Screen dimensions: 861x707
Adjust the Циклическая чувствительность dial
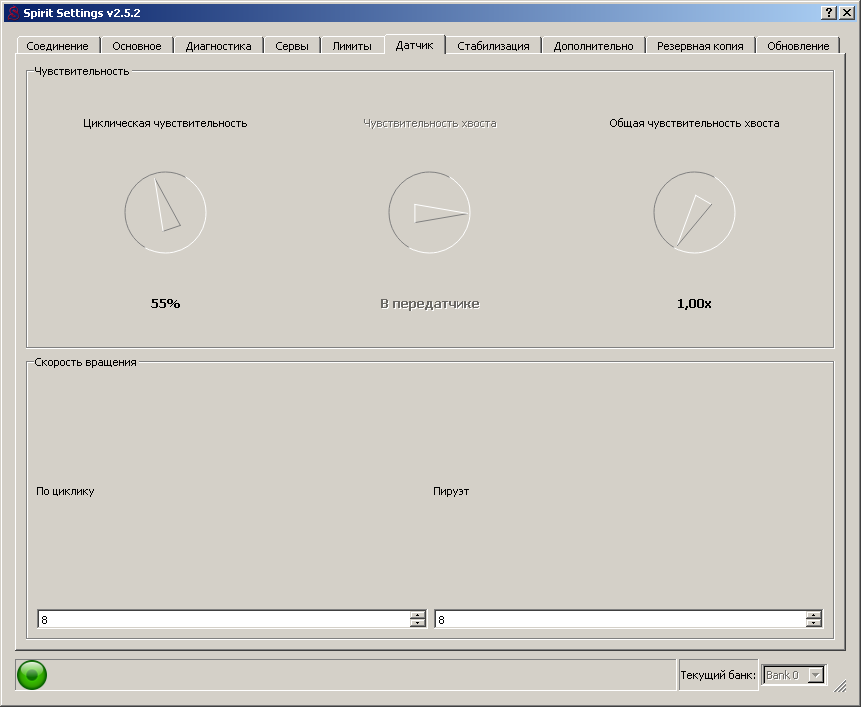165,212
